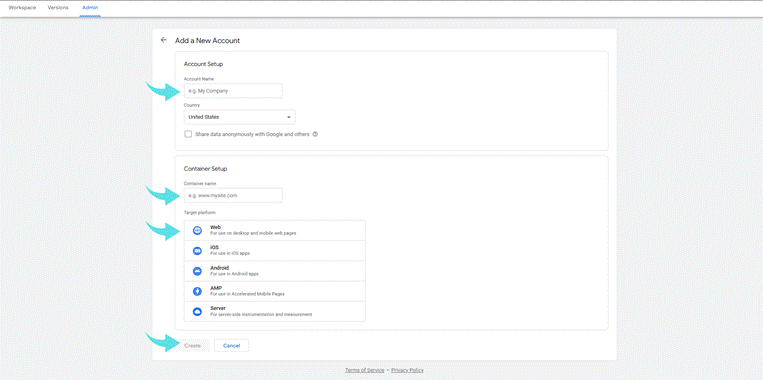Enable Share data anonymously with Google checkbox
Image resolution: width=763 pixels, height=380 pixels.
coord(188,134)
